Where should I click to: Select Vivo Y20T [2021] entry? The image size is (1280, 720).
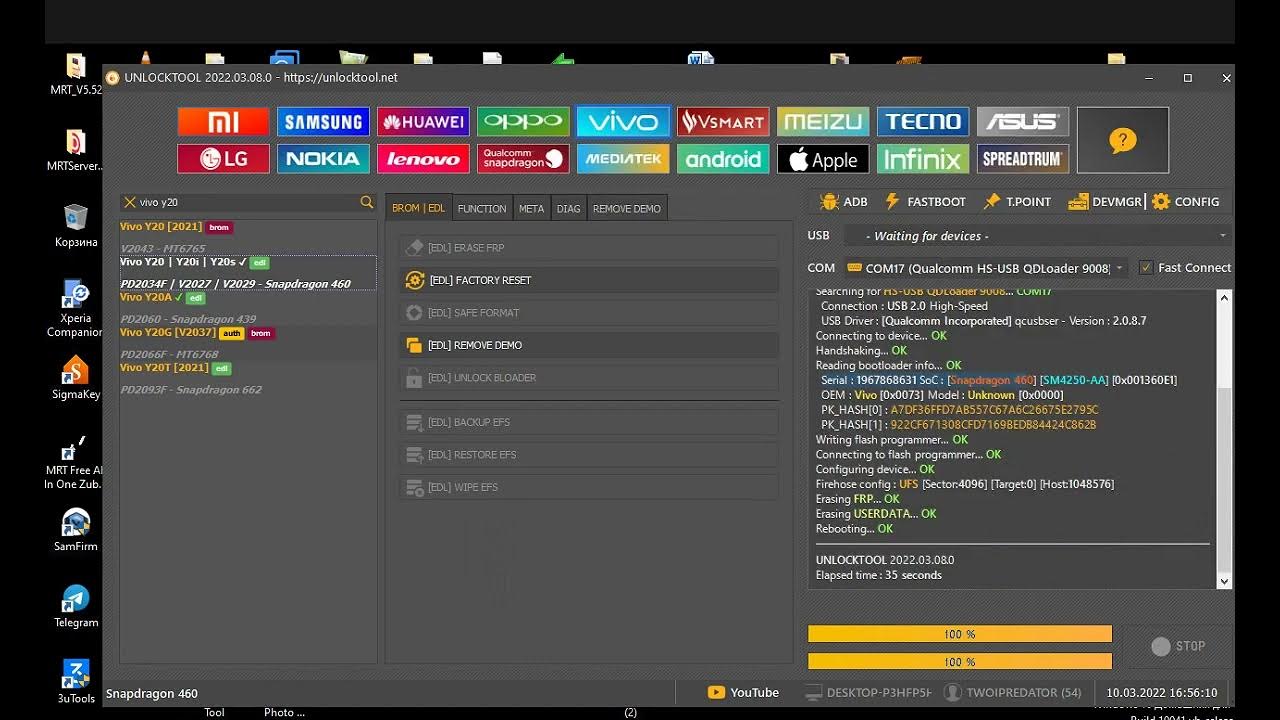[248, 378]
